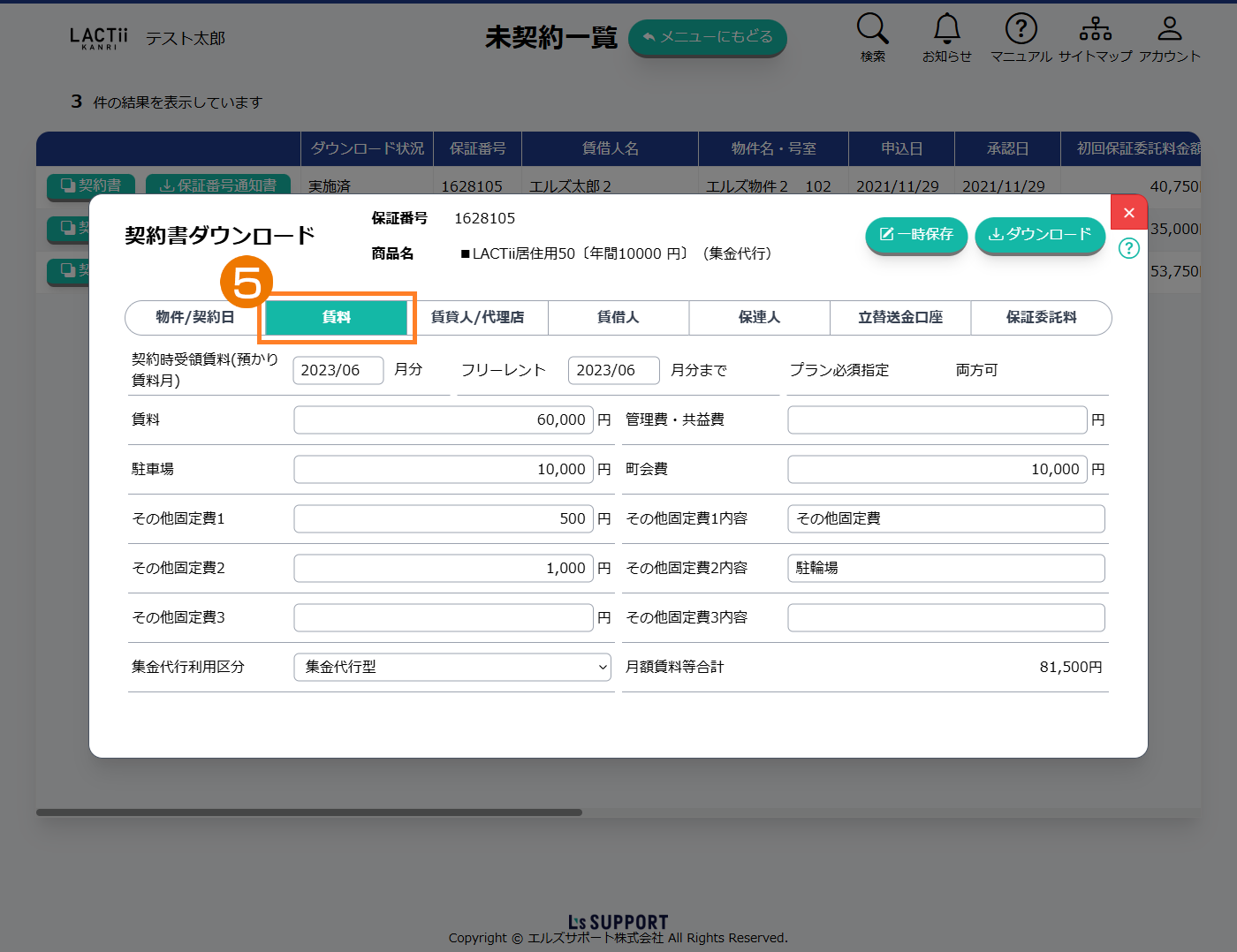Image resolution: width=1237 pixels, height=952 pixels.
Task: Open the アカウント account icon
Action: click(1169, 37)
